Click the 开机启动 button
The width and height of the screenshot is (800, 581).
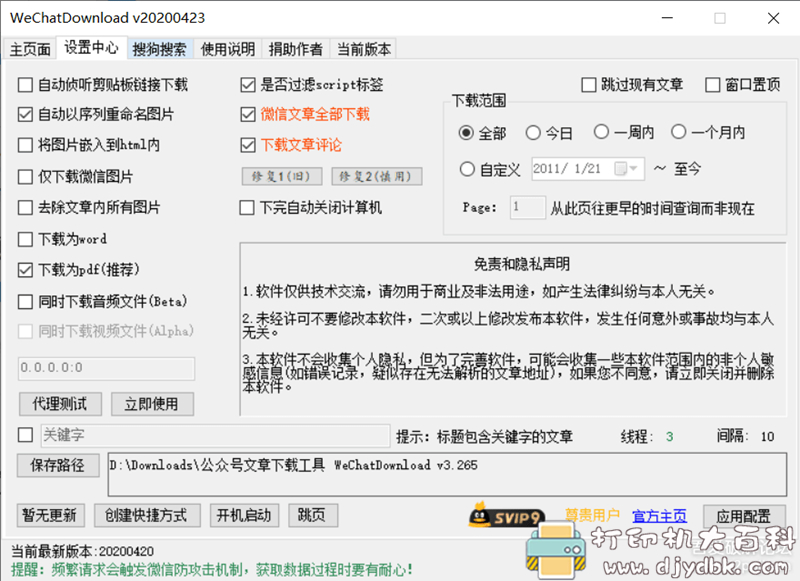tap(244, 515)
